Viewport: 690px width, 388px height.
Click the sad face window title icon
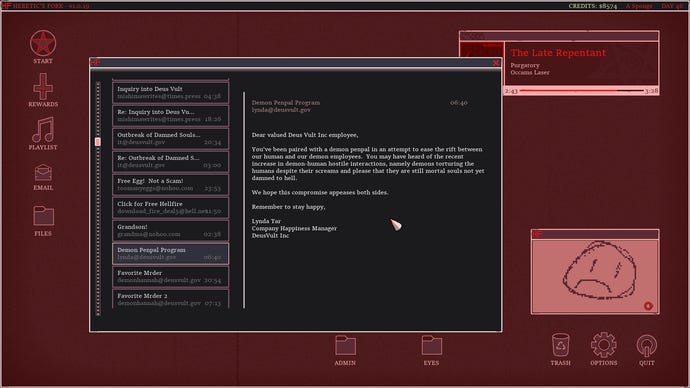pyautogui.click(x=537, y=234)
